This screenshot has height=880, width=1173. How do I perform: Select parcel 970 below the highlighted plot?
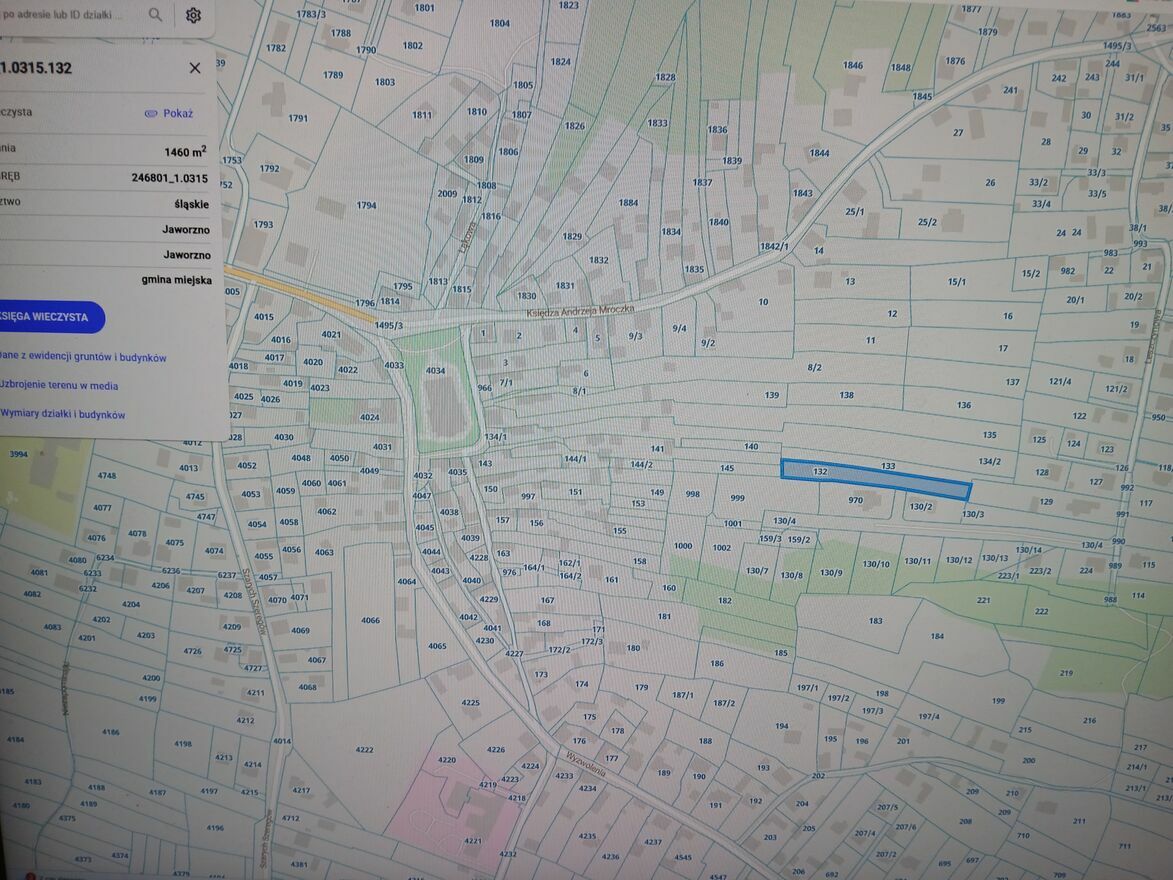(x=855, y=500)
